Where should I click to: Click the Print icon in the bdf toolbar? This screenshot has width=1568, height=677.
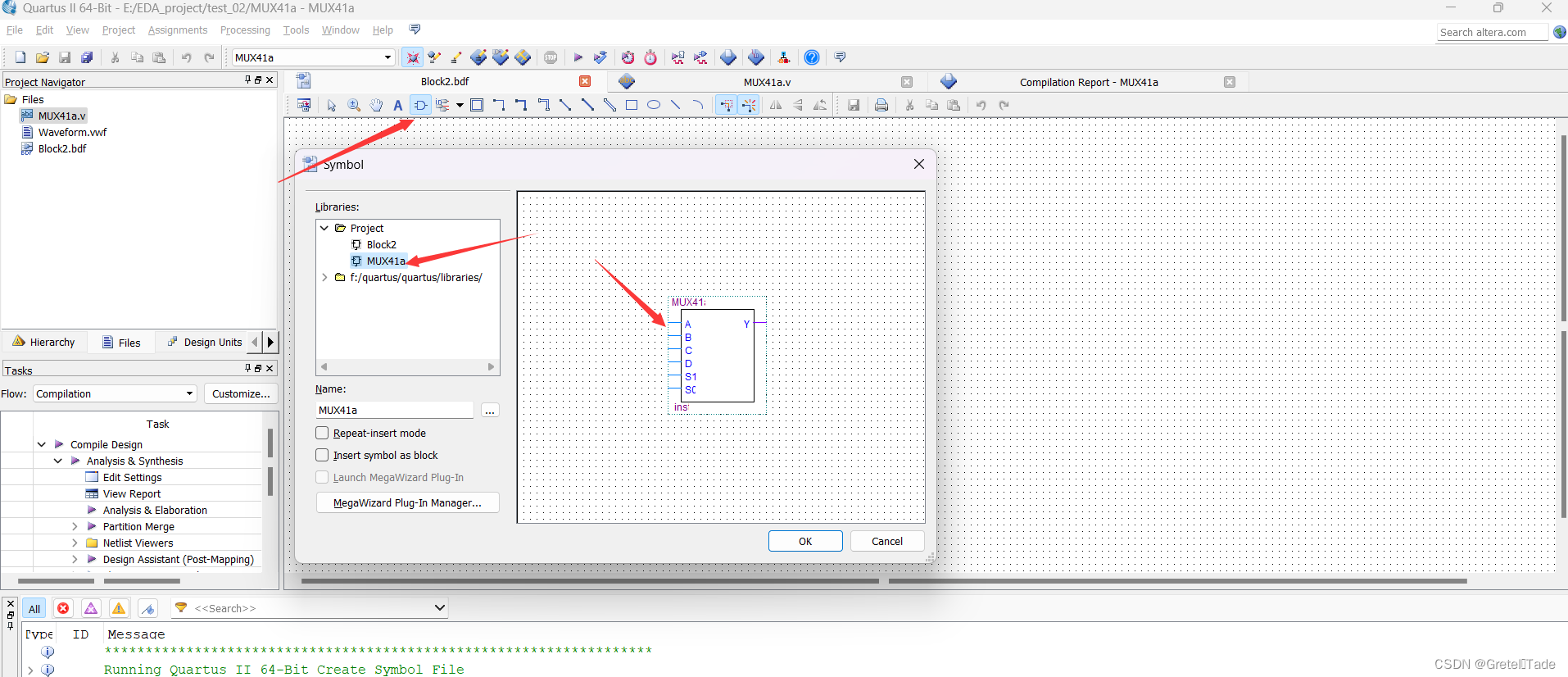[x=881, y=105]
